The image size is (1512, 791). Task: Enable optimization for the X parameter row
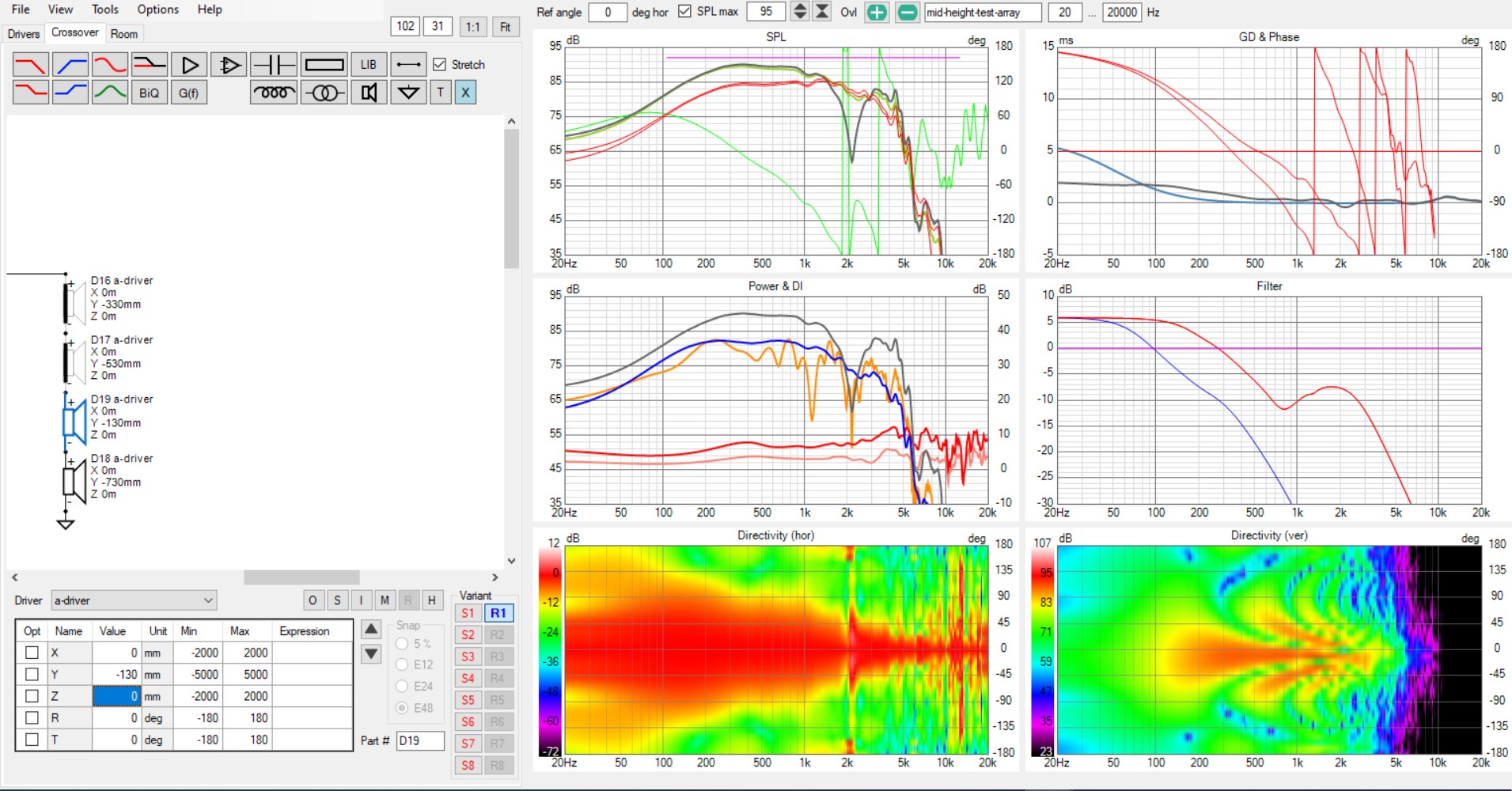[x=32, y=653]
